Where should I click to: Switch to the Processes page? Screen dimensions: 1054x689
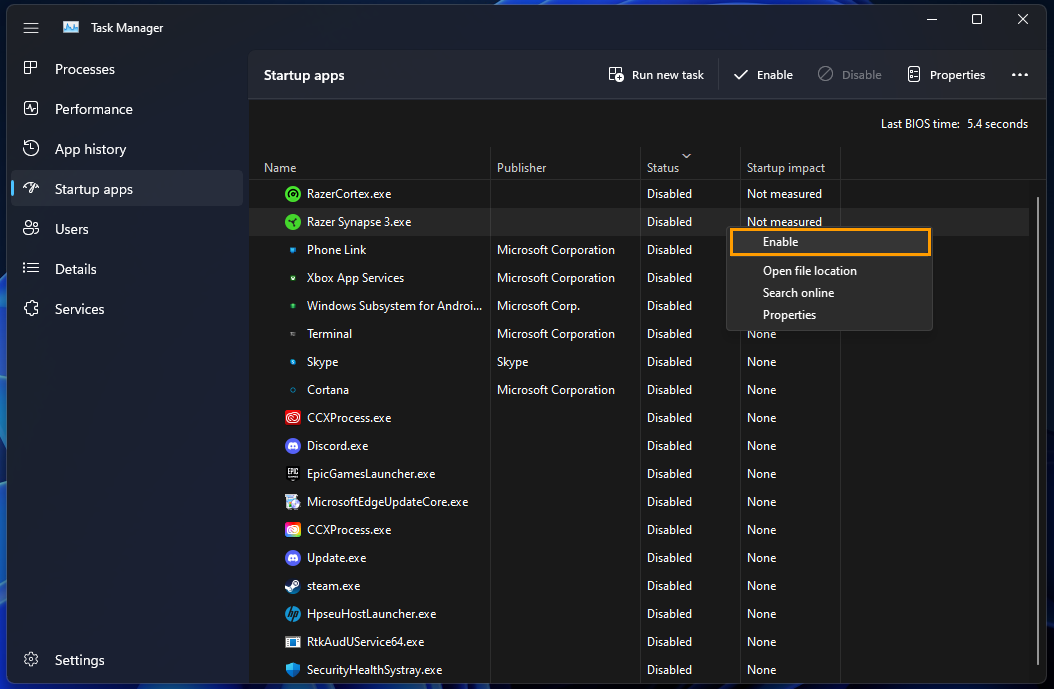127,69
